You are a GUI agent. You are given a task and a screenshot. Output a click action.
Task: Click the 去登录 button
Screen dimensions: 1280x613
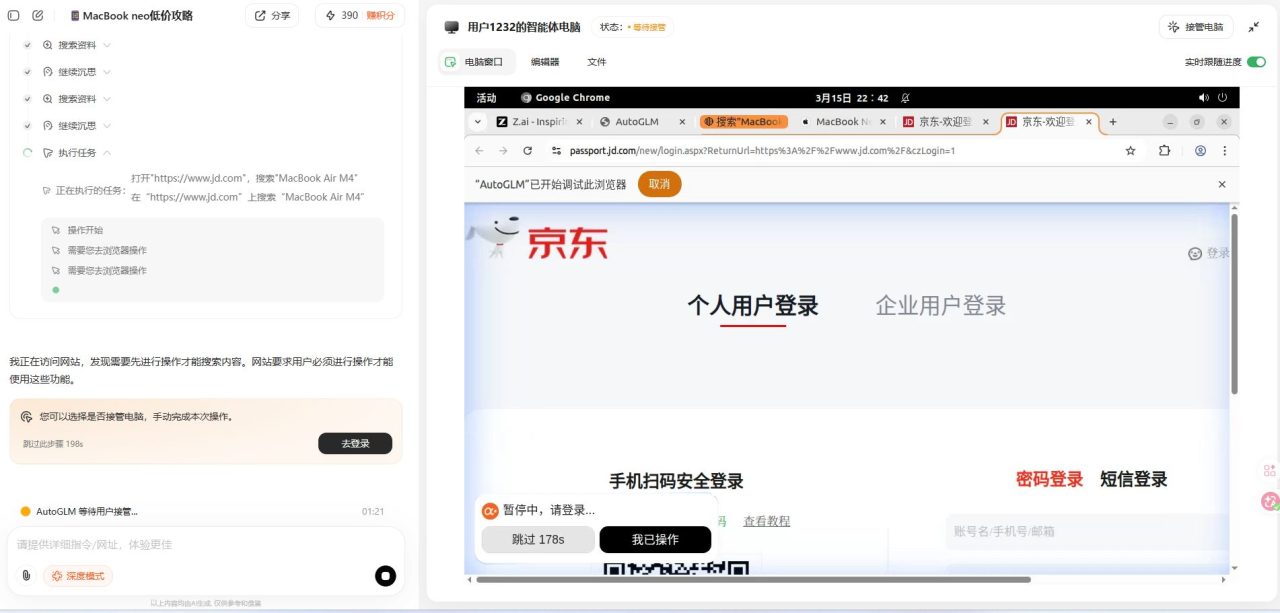(x=355, y=443)
